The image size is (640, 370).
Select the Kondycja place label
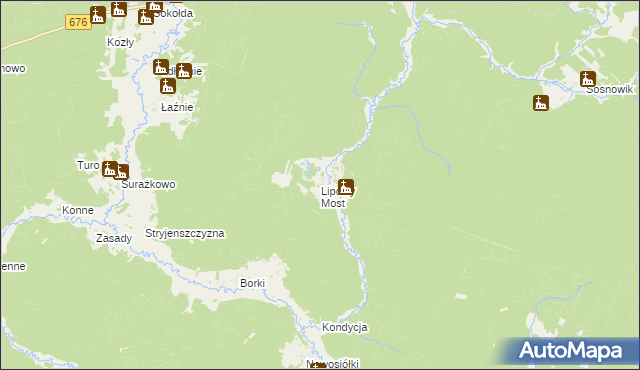(344, 327)
